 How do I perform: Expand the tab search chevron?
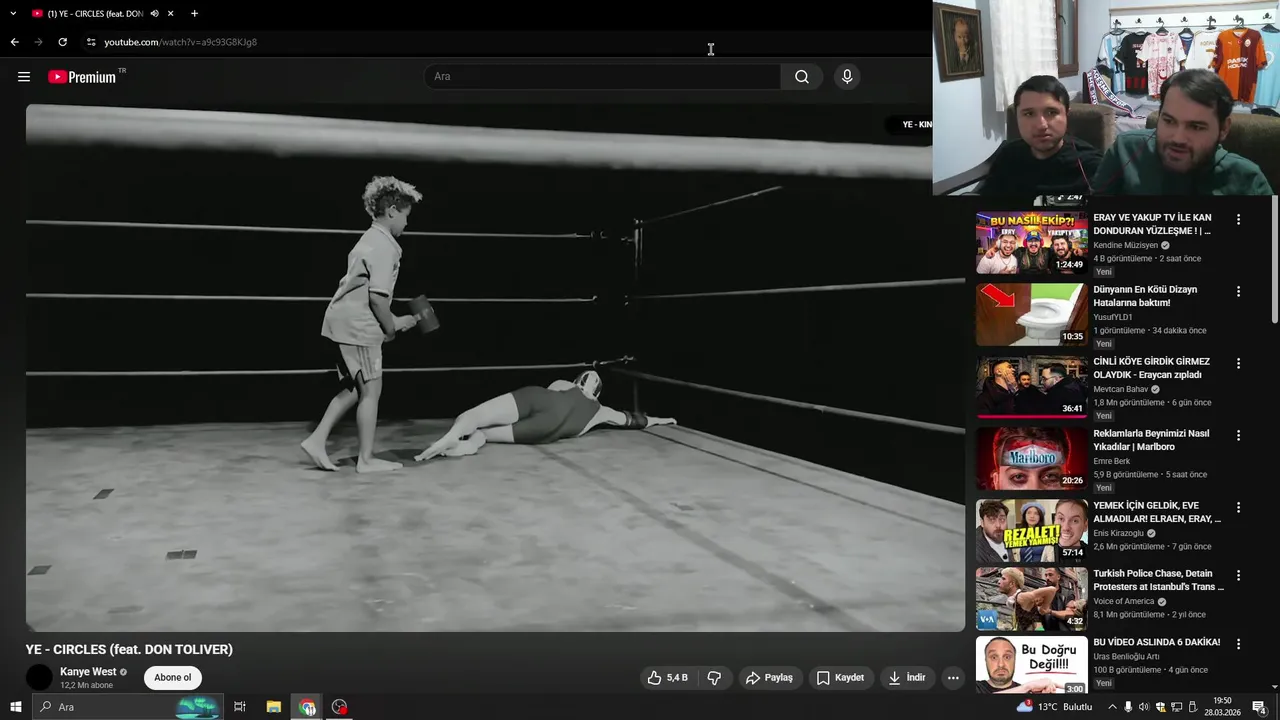pos(13,14)
